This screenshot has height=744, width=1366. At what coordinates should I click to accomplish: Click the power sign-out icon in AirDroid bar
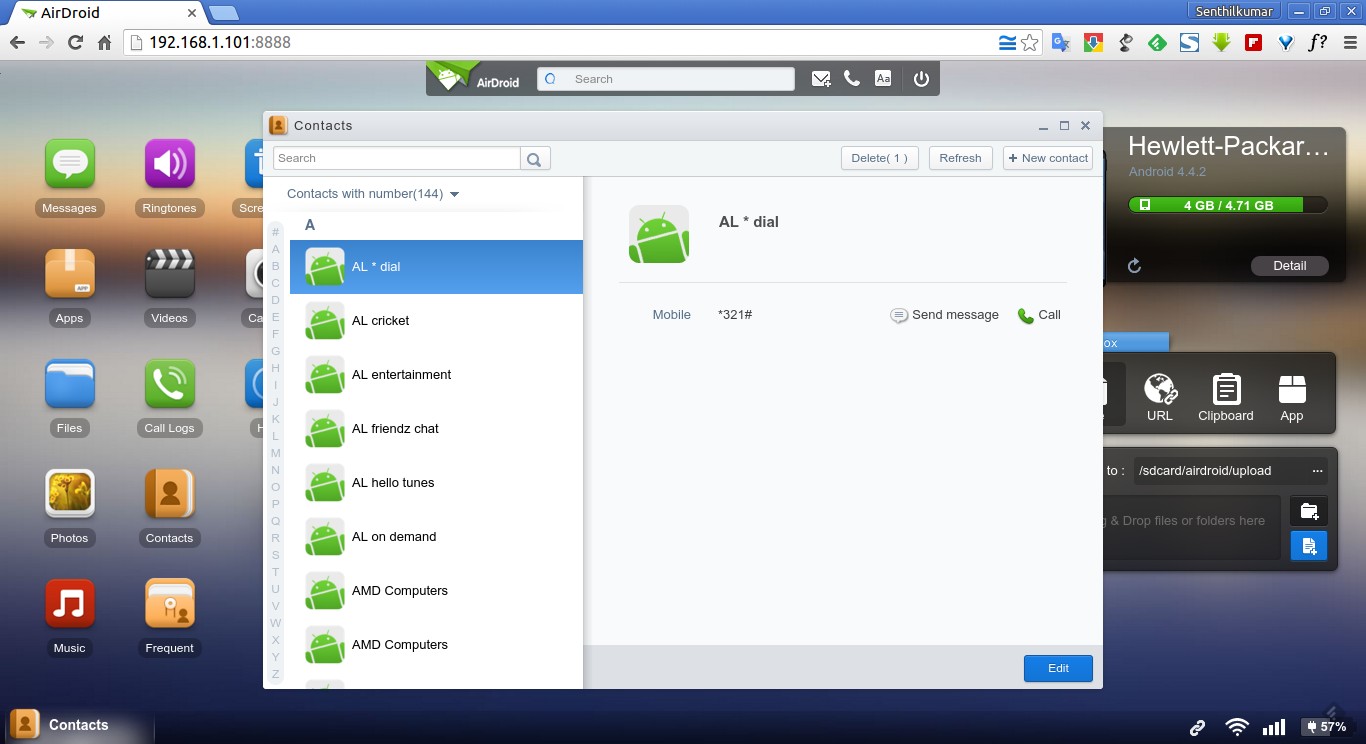click(921, 79)
